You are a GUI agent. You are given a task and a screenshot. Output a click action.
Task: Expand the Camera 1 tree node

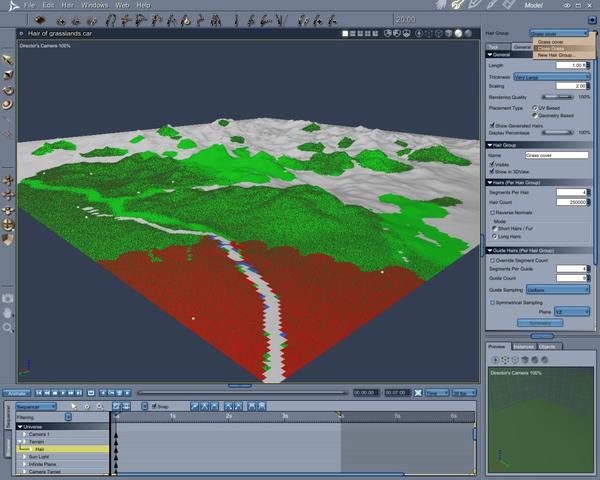coord(24,434)
